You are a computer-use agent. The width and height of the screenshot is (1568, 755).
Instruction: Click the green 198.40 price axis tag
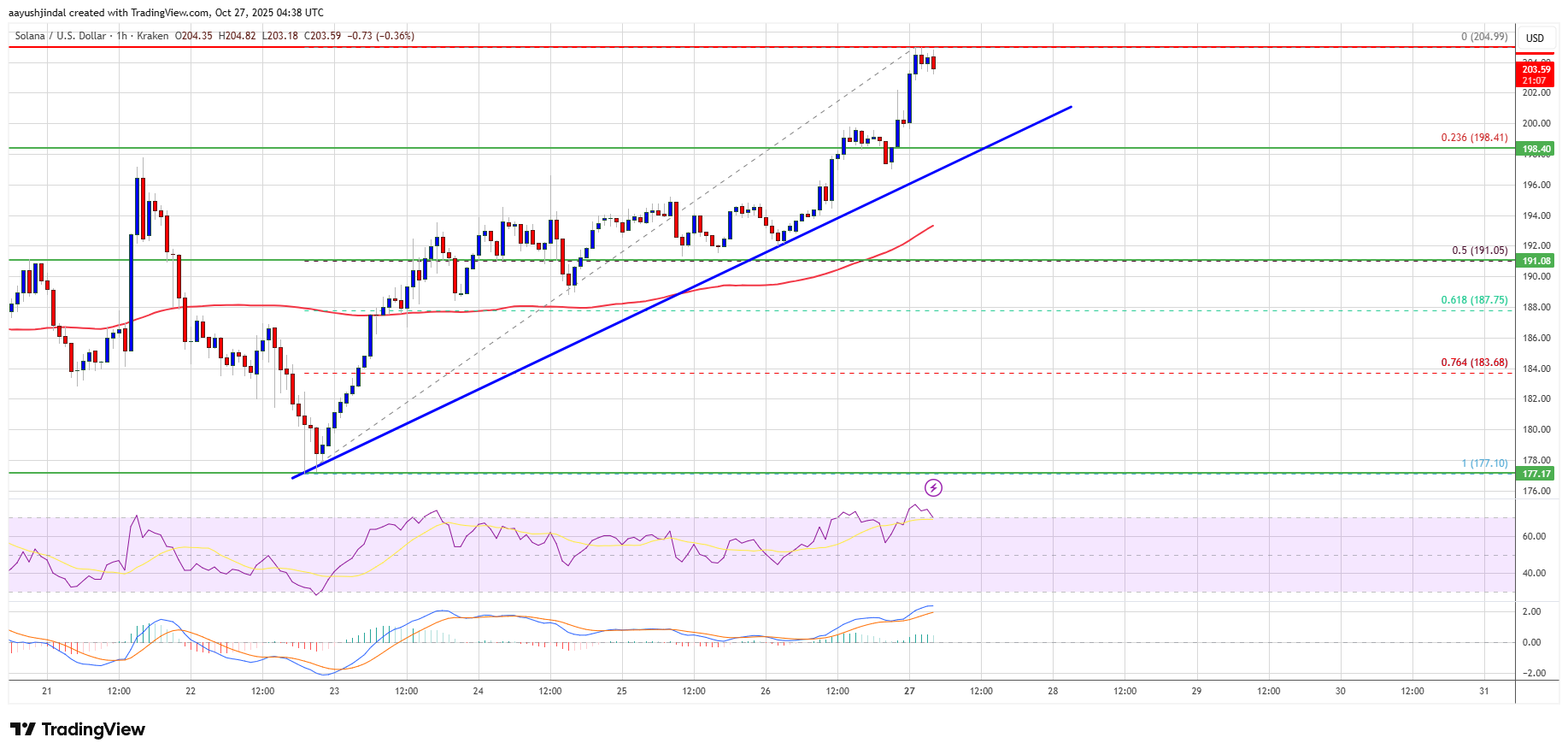pyautogui.click(x=1536, y=149)
